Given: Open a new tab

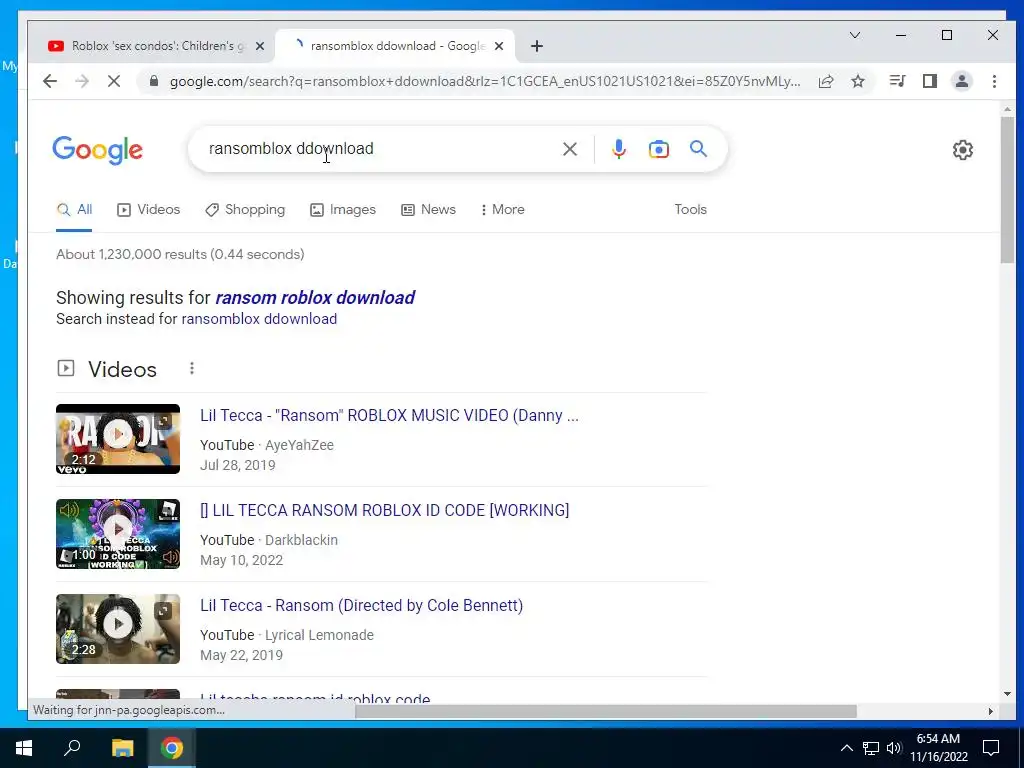Looking at the screenshot, I should pos(537,46).
